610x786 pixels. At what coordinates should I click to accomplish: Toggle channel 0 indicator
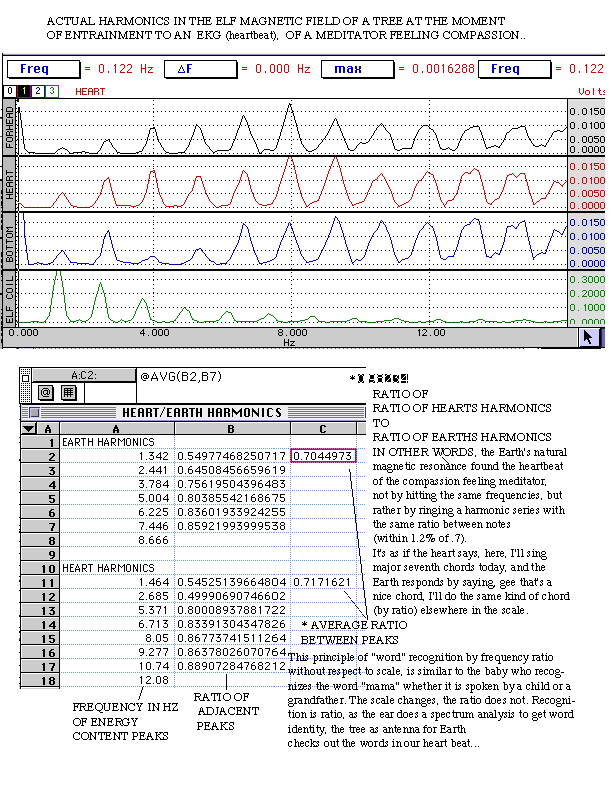[x=10, y=91]
